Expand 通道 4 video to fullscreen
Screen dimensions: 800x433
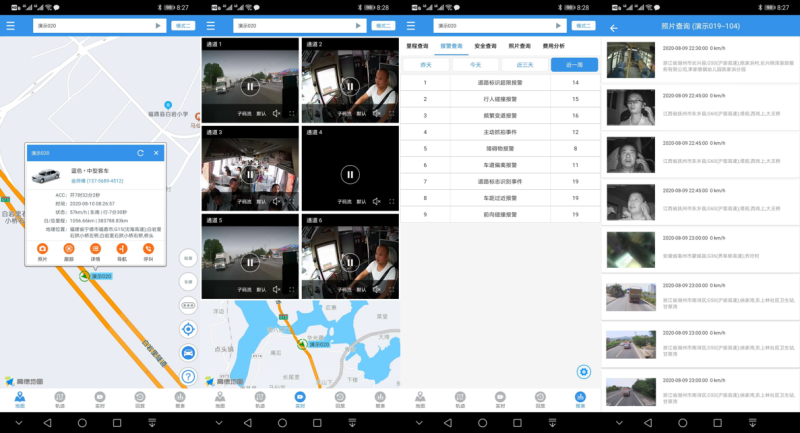392,201
